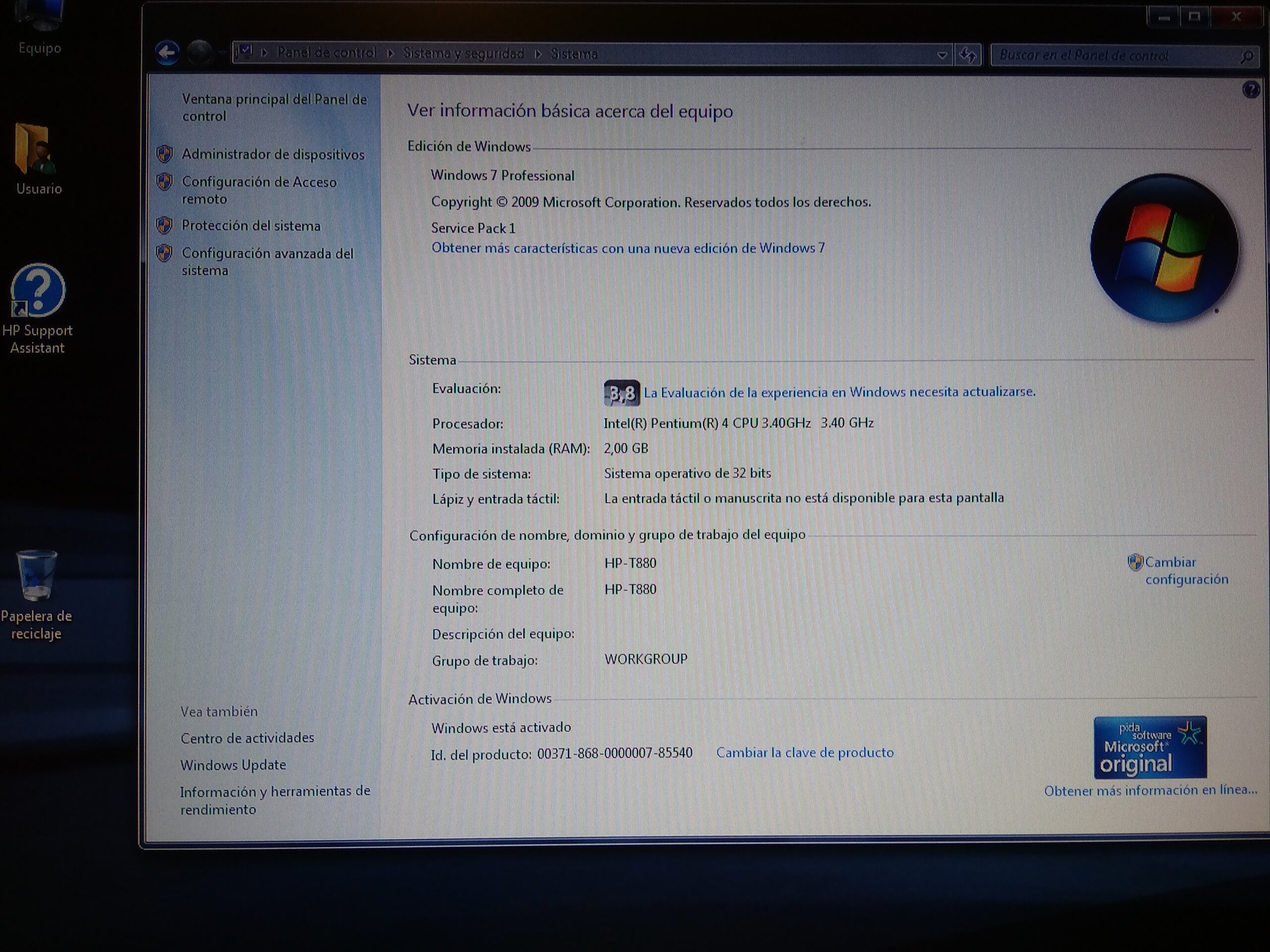
Task: Expand arrow after Panel de control breadcrumb
Action: [390, 54]
